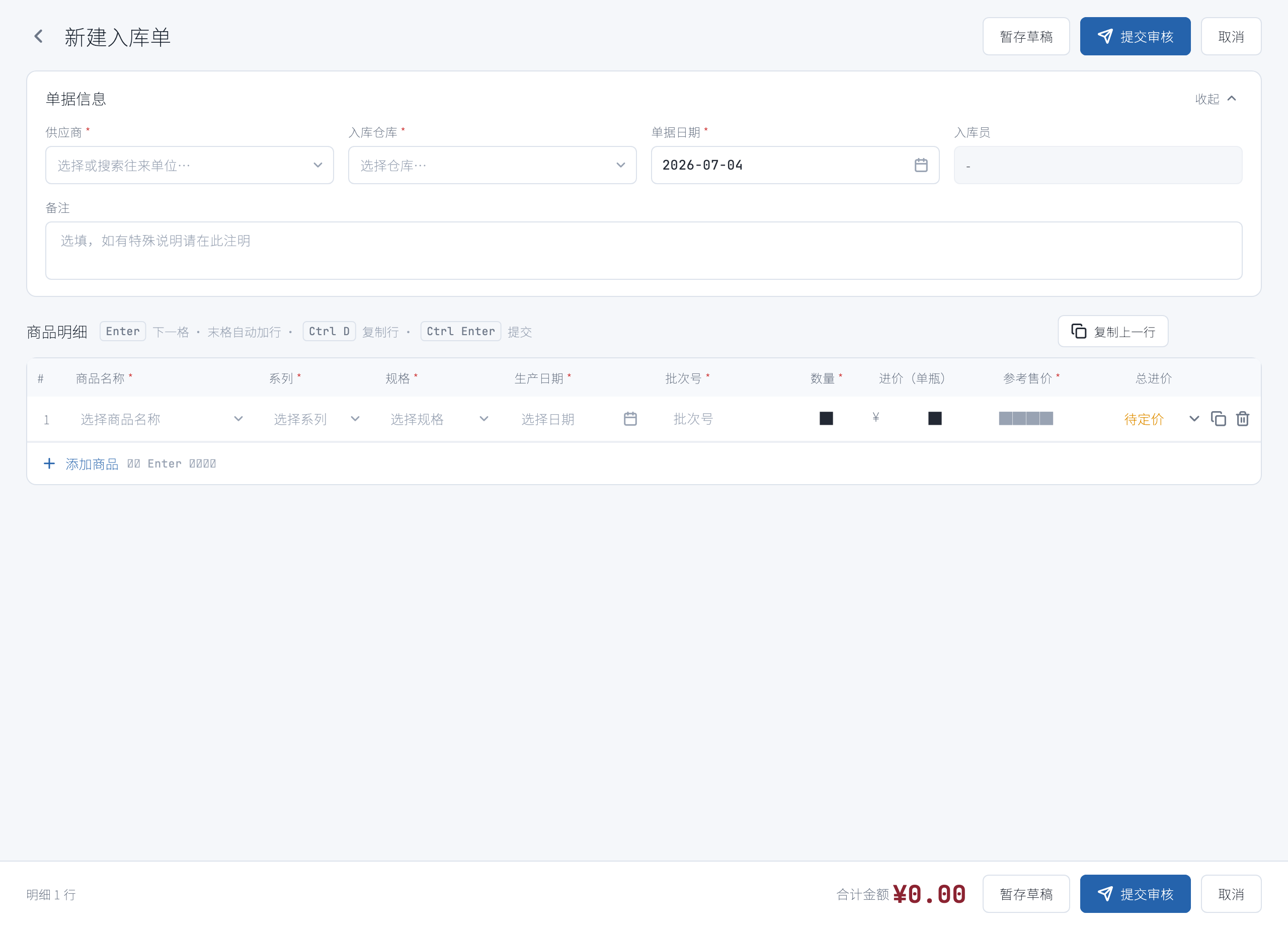Click the 参考售价 cell in row 1
This screenshot has width=1288, height=926.
click(1026, 419)
